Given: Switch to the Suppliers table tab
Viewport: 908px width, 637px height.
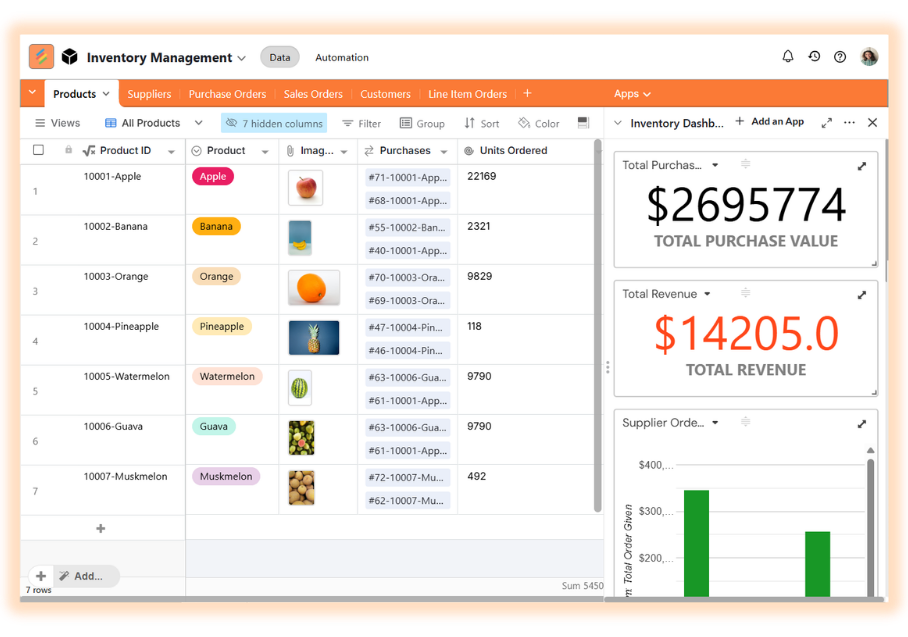Looking at the screenshot, I should (149, 94).
